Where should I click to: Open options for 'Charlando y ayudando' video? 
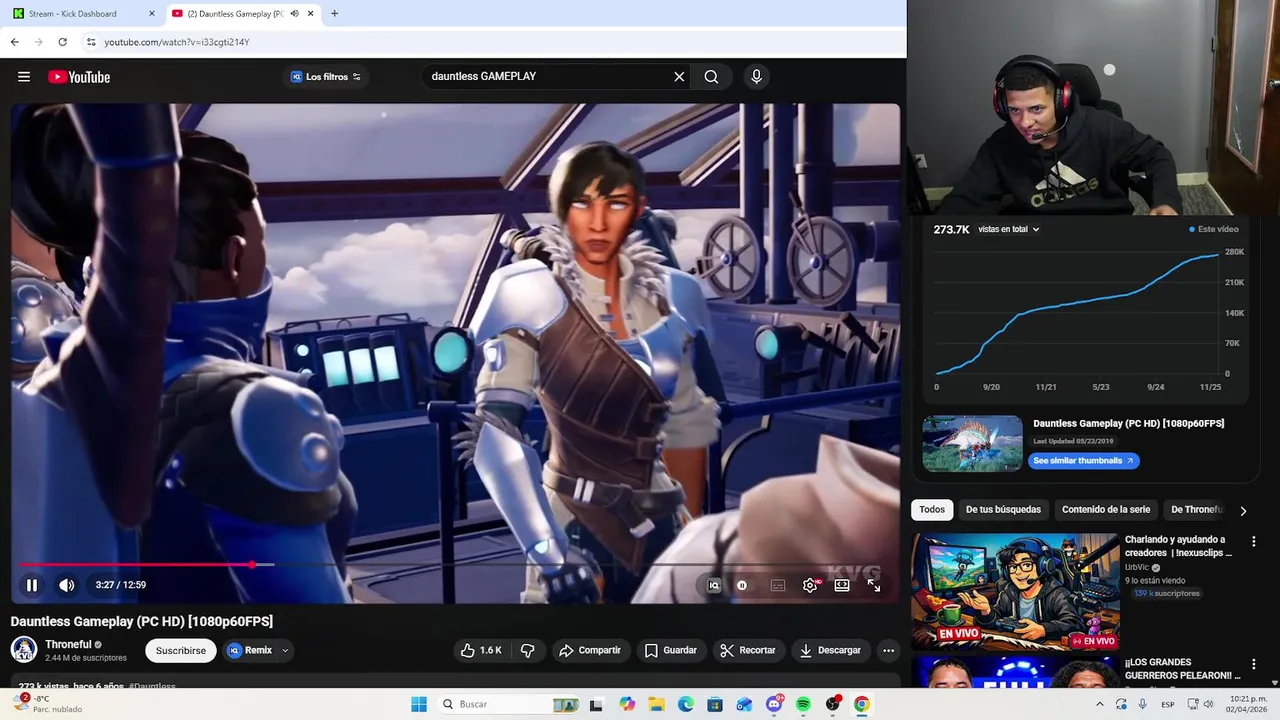point(1254,541)
